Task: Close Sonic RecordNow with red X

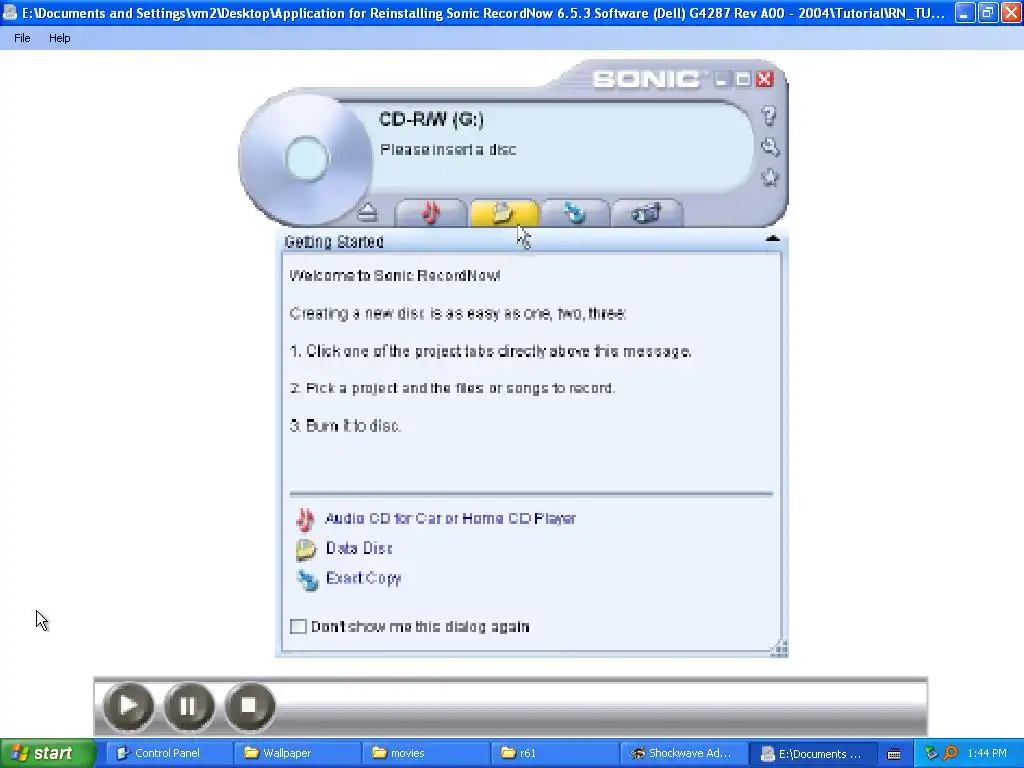Action: click(x=764, y=79)
